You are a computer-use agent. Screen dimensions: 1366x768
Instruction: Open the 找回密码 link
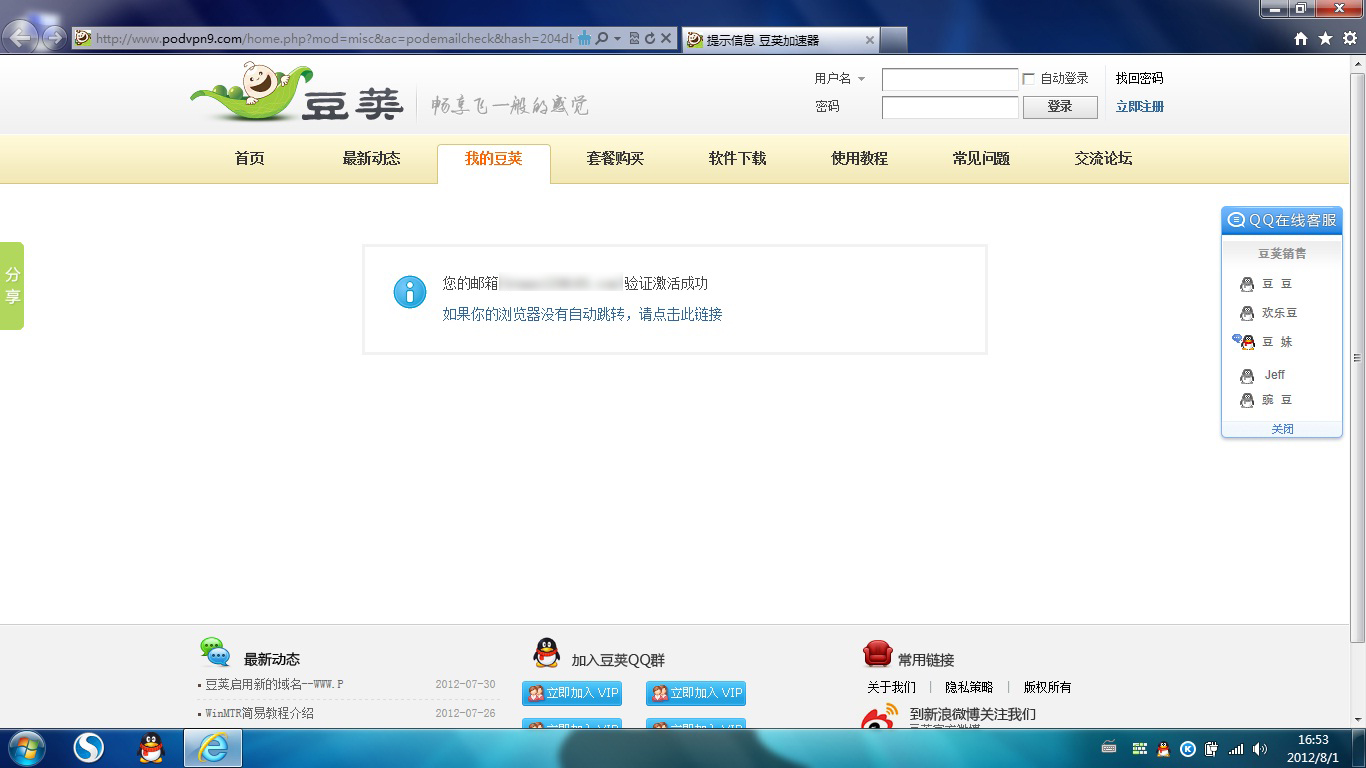[1140, 79]
